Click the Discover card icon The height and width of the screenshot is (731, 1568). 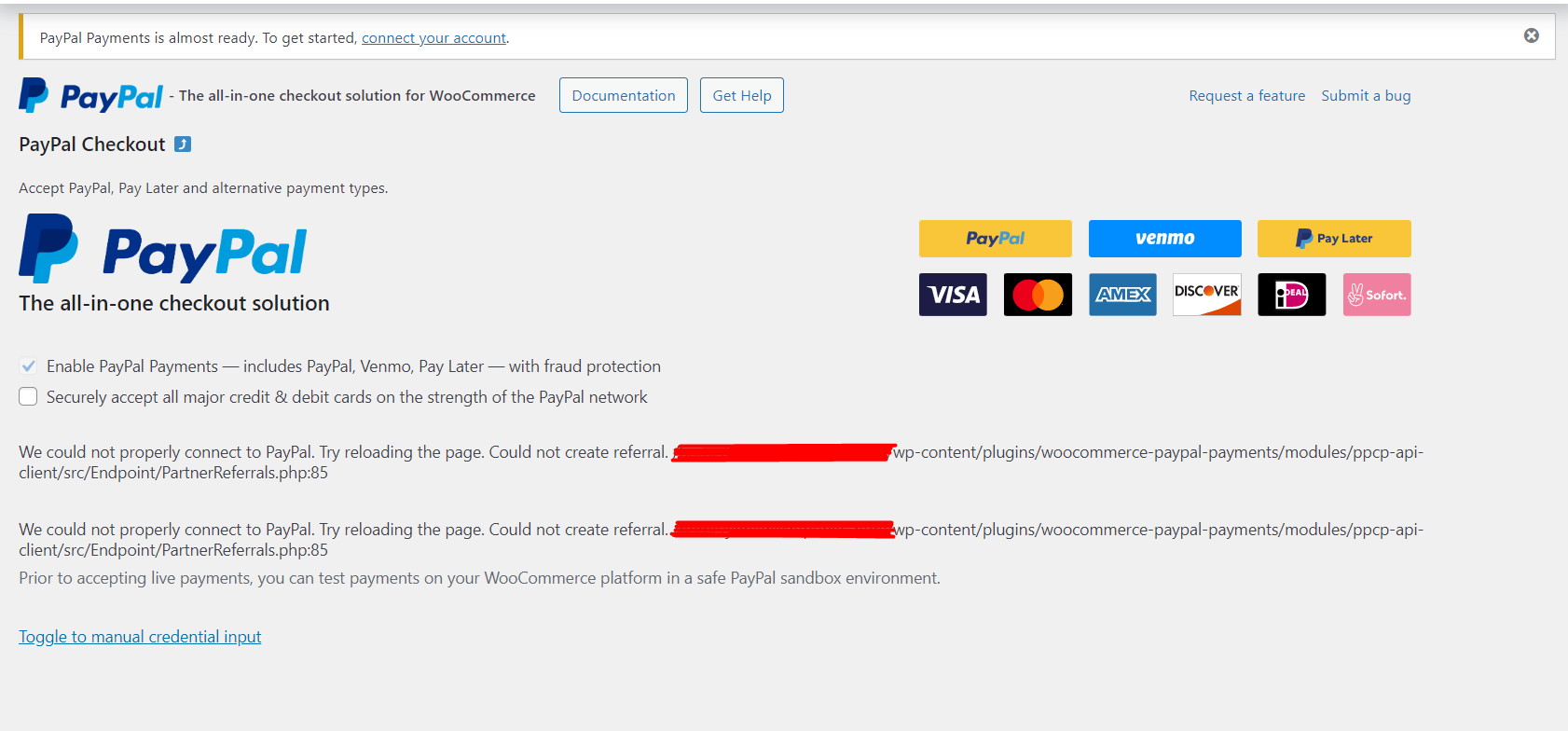pos(1207,295)
